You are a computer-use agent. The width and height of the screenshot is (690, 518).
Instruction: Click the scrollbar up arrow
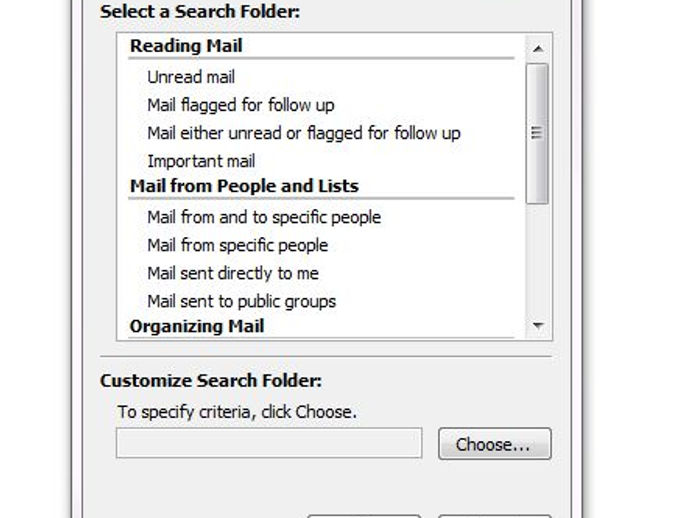click(x=537, y=48)
